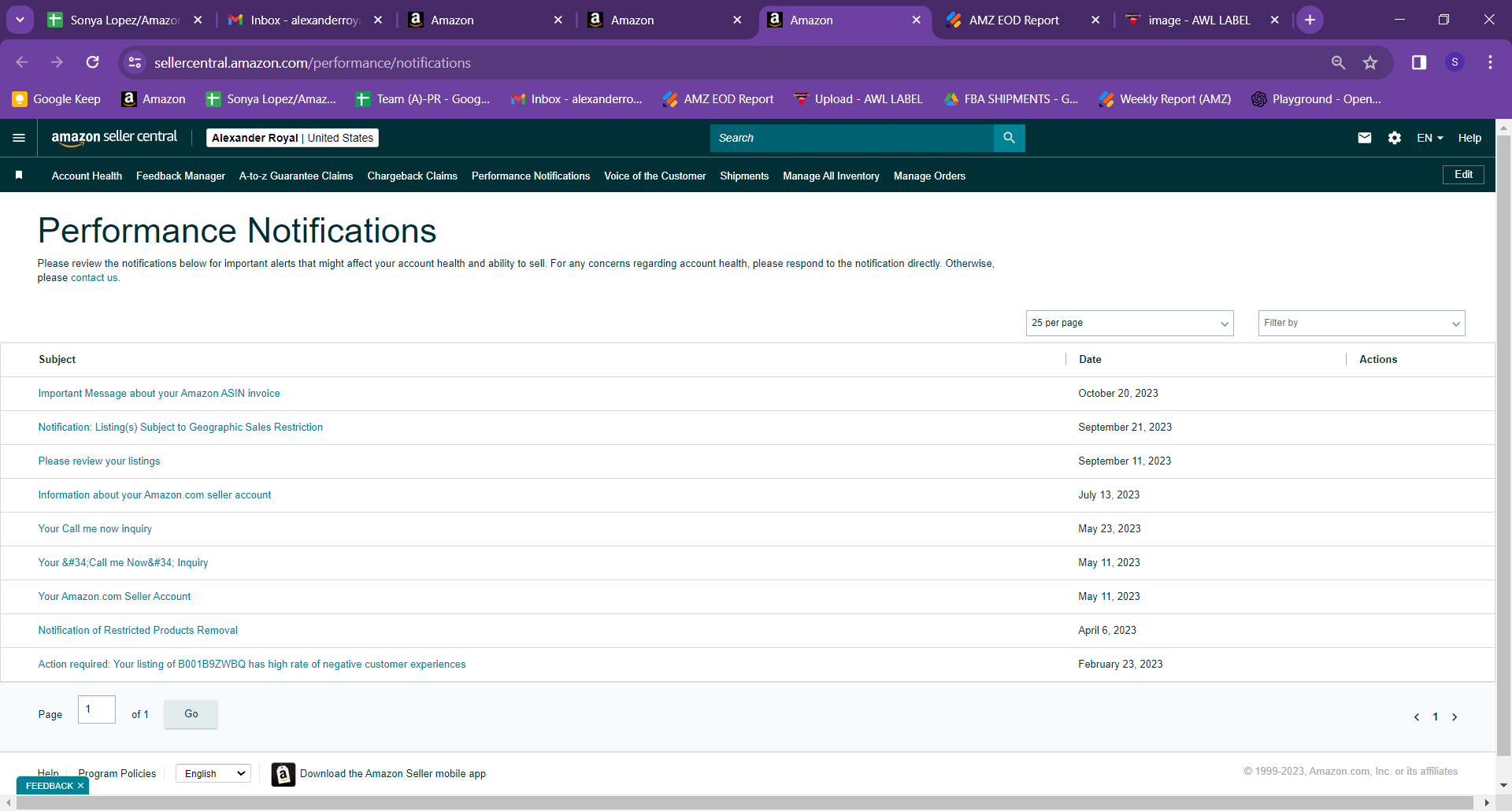The width and height of the screenshot is (1512, 811).
Task: Open Action required B001B9ZWBQ notification
Action: [x=252, y=665]
